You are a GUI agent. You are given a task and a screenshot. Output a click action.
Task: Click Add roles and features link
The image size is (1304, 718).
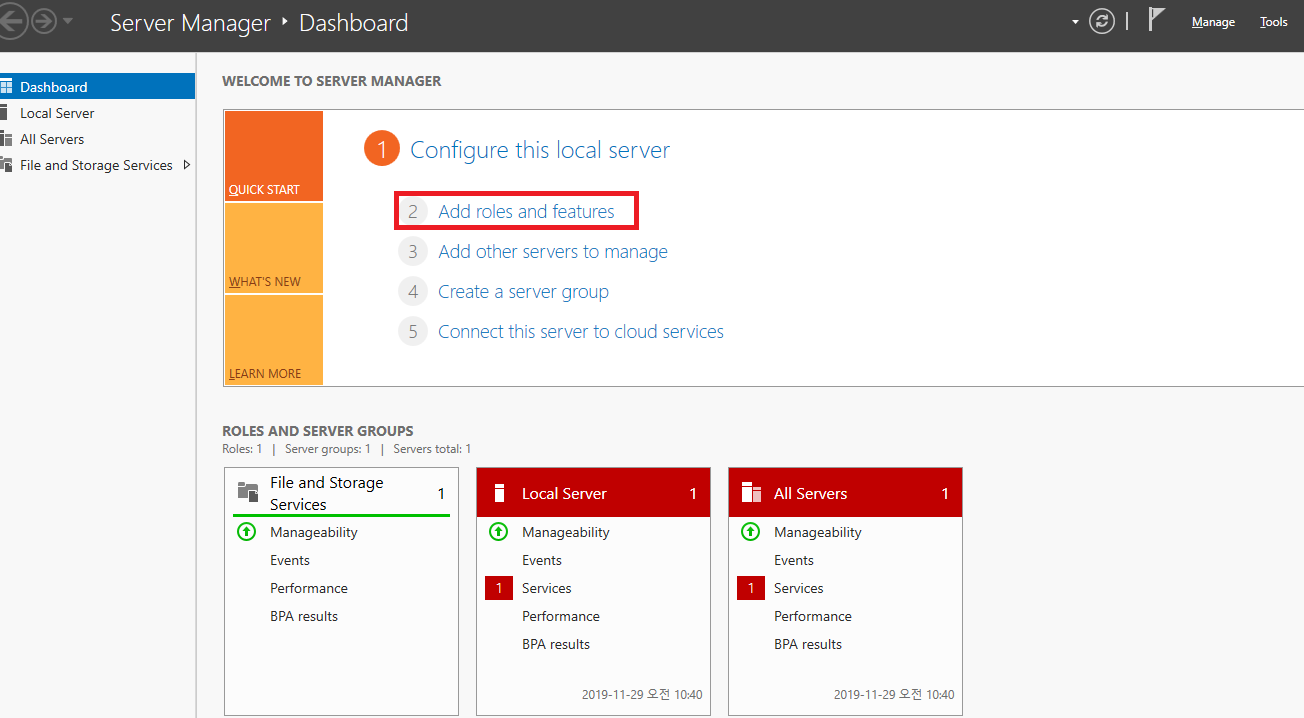[x=526, y=212]
